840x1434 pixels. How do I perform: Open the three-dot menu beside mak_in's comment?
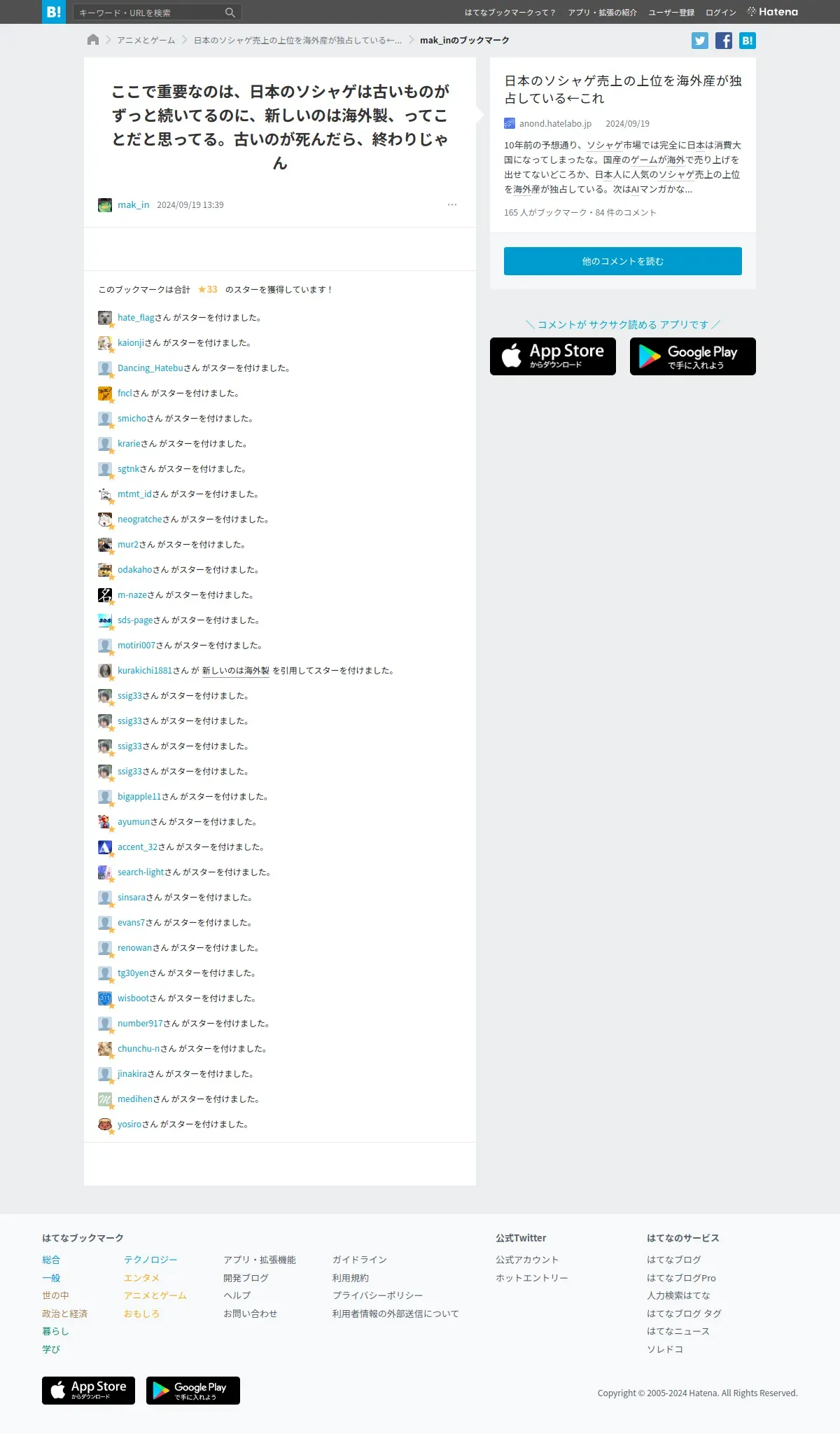pyautogui.click(x=452, y=204)
